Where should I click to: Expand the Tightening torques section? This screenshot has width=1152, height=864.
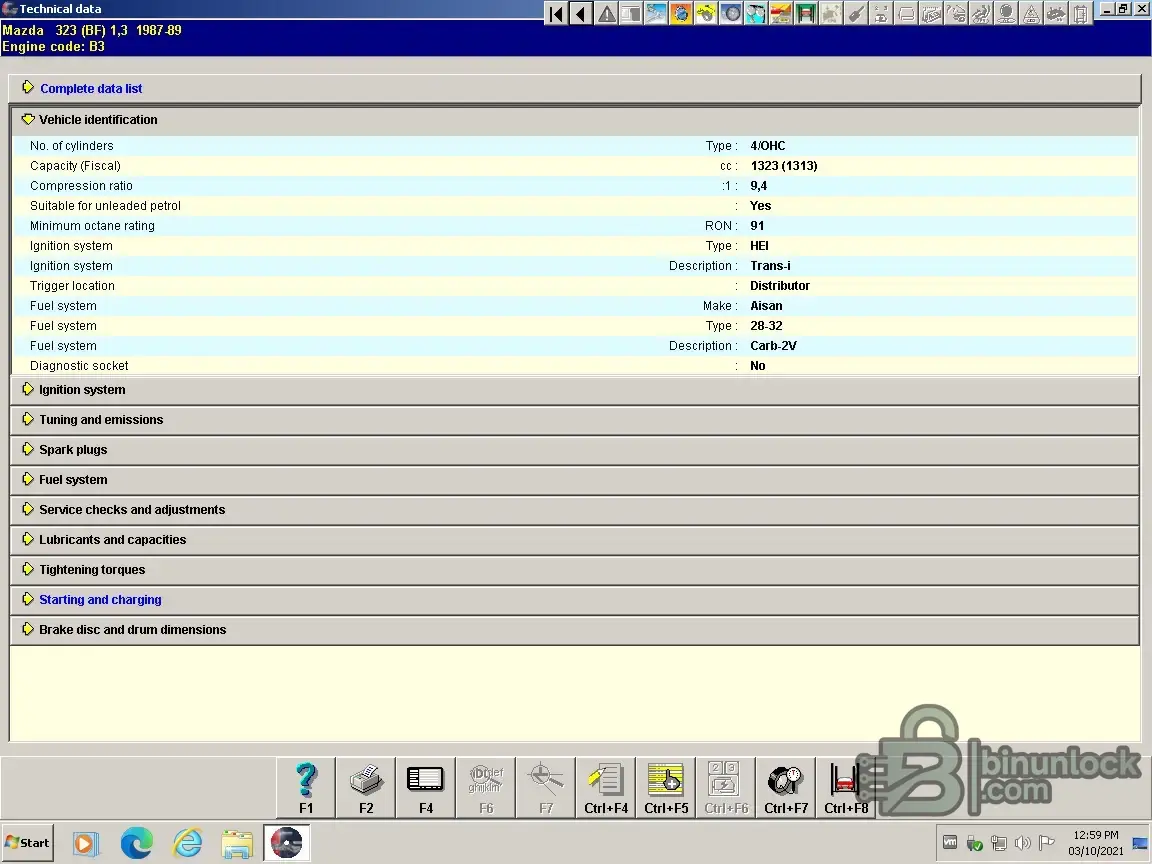click(575, 570)
